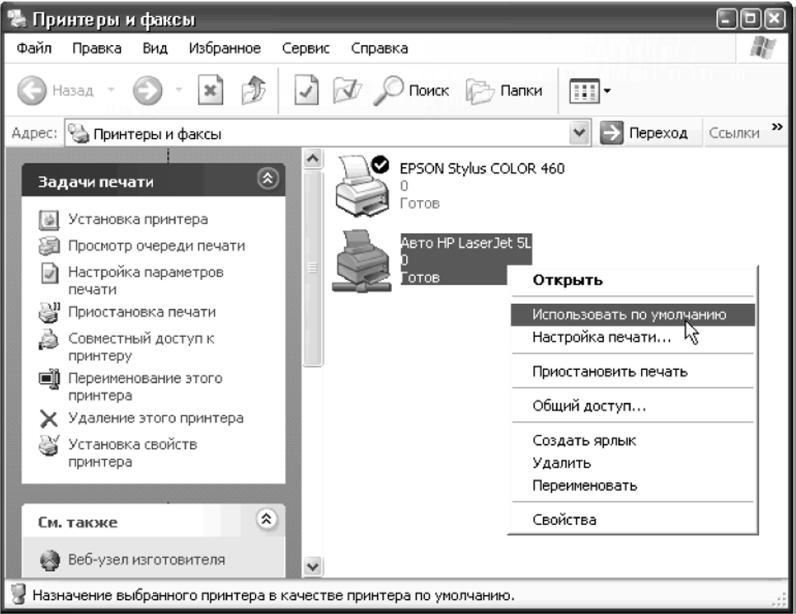This screenshot has height=614, width=796.
Task: Click the address field Принтеры и факсы
Action: click(x=327, y=133)
